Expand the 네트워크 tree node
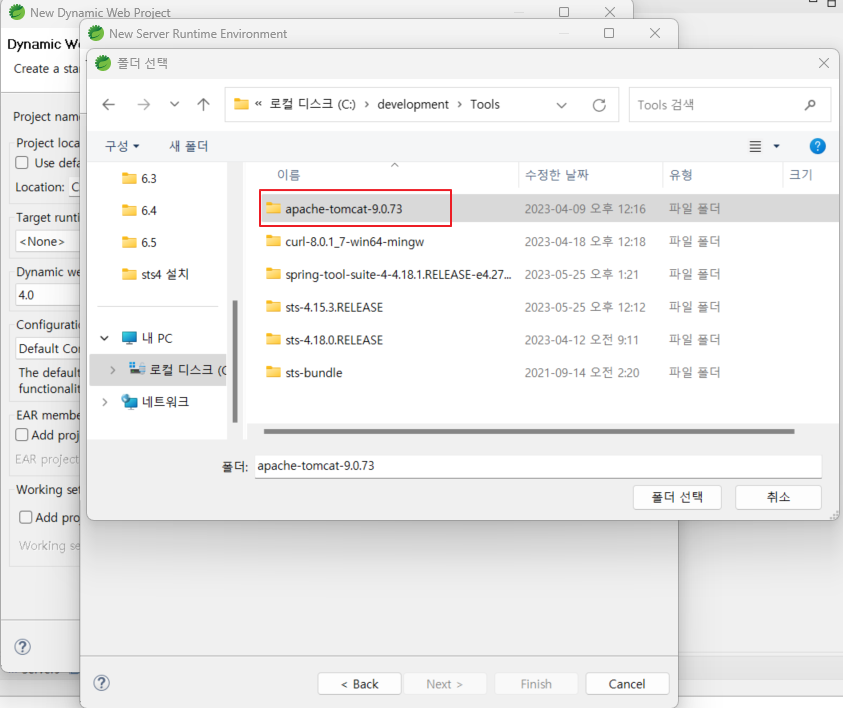 [x=104, y=402]
